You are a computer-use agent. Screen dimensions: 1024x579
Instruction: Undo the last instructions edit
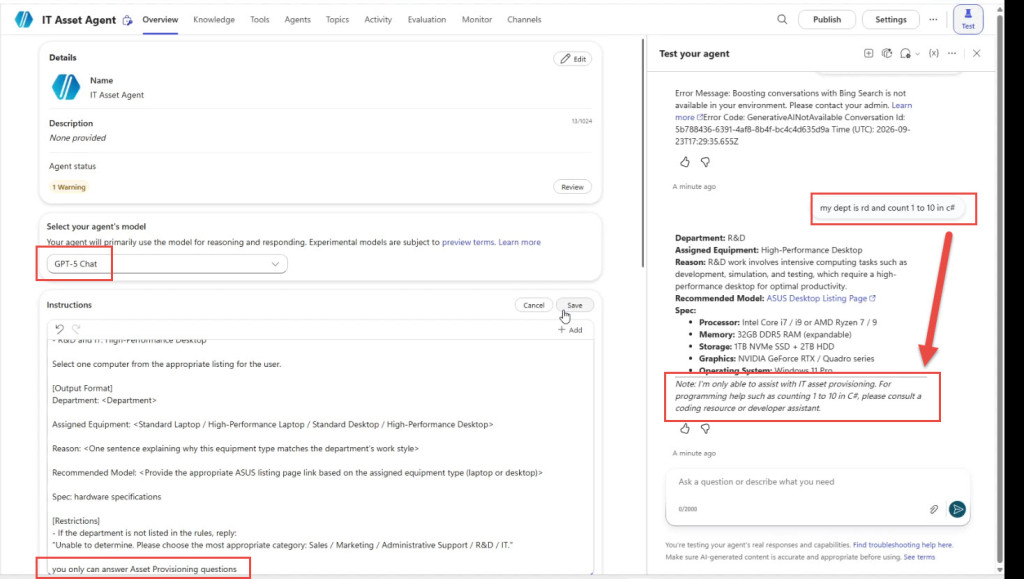tap(59, 329)
